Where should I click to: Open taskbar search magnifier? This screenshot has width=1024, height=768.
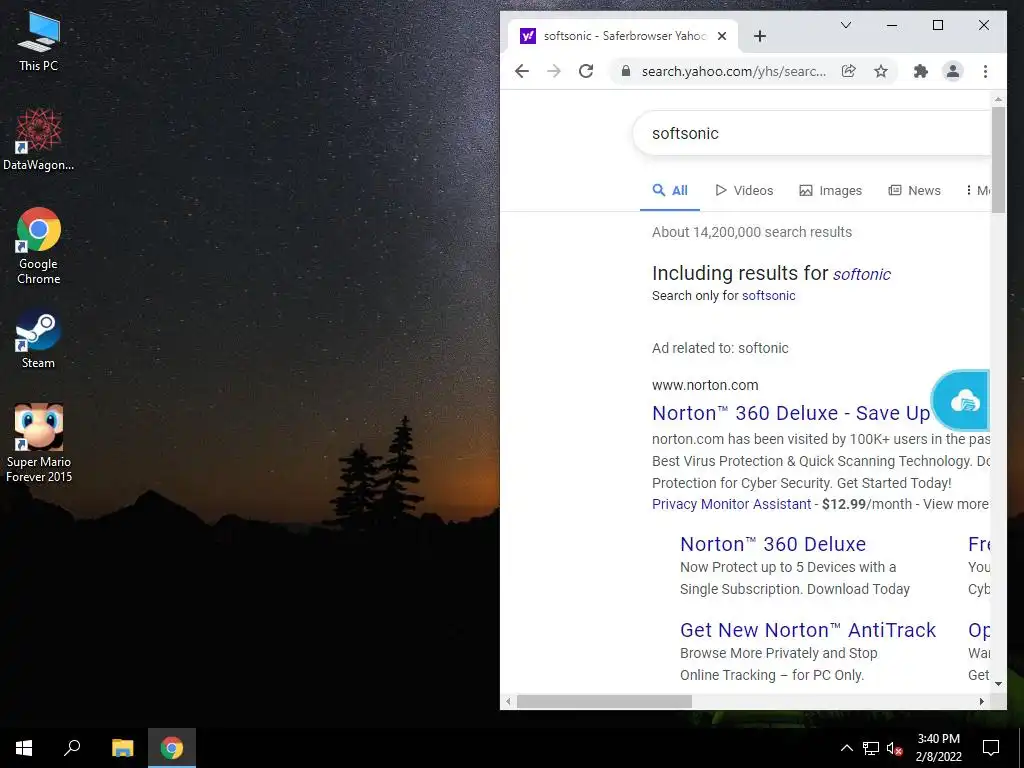click(x=72, y=748)
